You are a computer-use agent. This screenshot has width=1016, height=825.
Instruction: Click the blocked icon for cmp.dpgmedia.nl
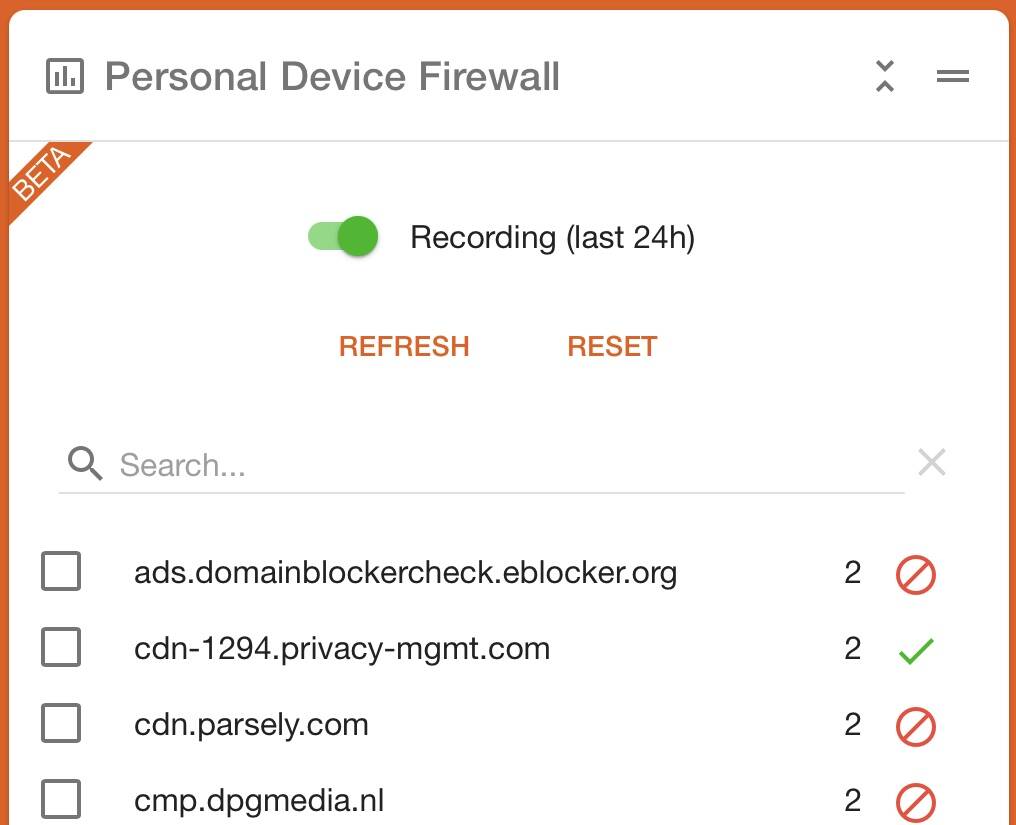pyautogui.click(x=916, y=802)
